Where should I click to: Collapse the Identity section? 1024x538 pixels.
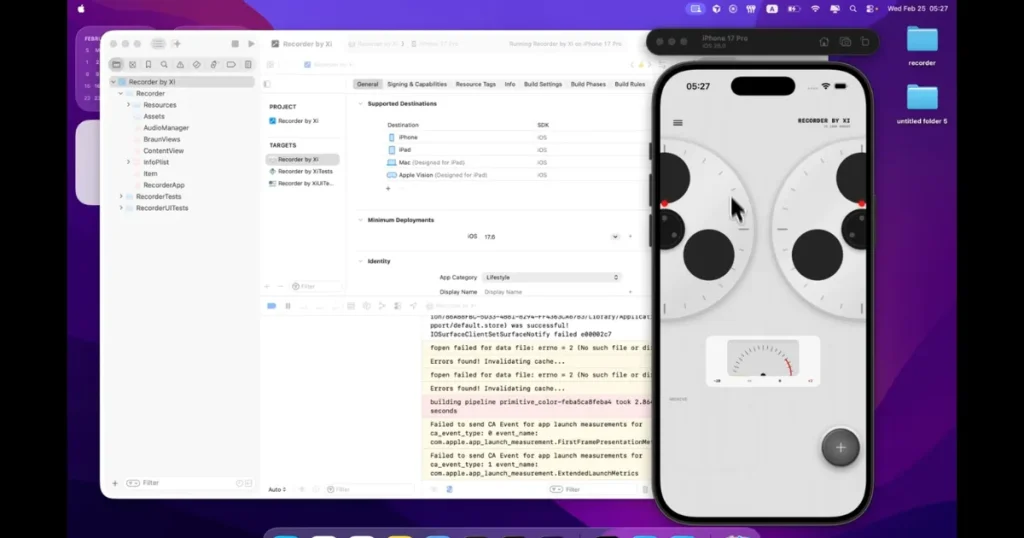360,261
